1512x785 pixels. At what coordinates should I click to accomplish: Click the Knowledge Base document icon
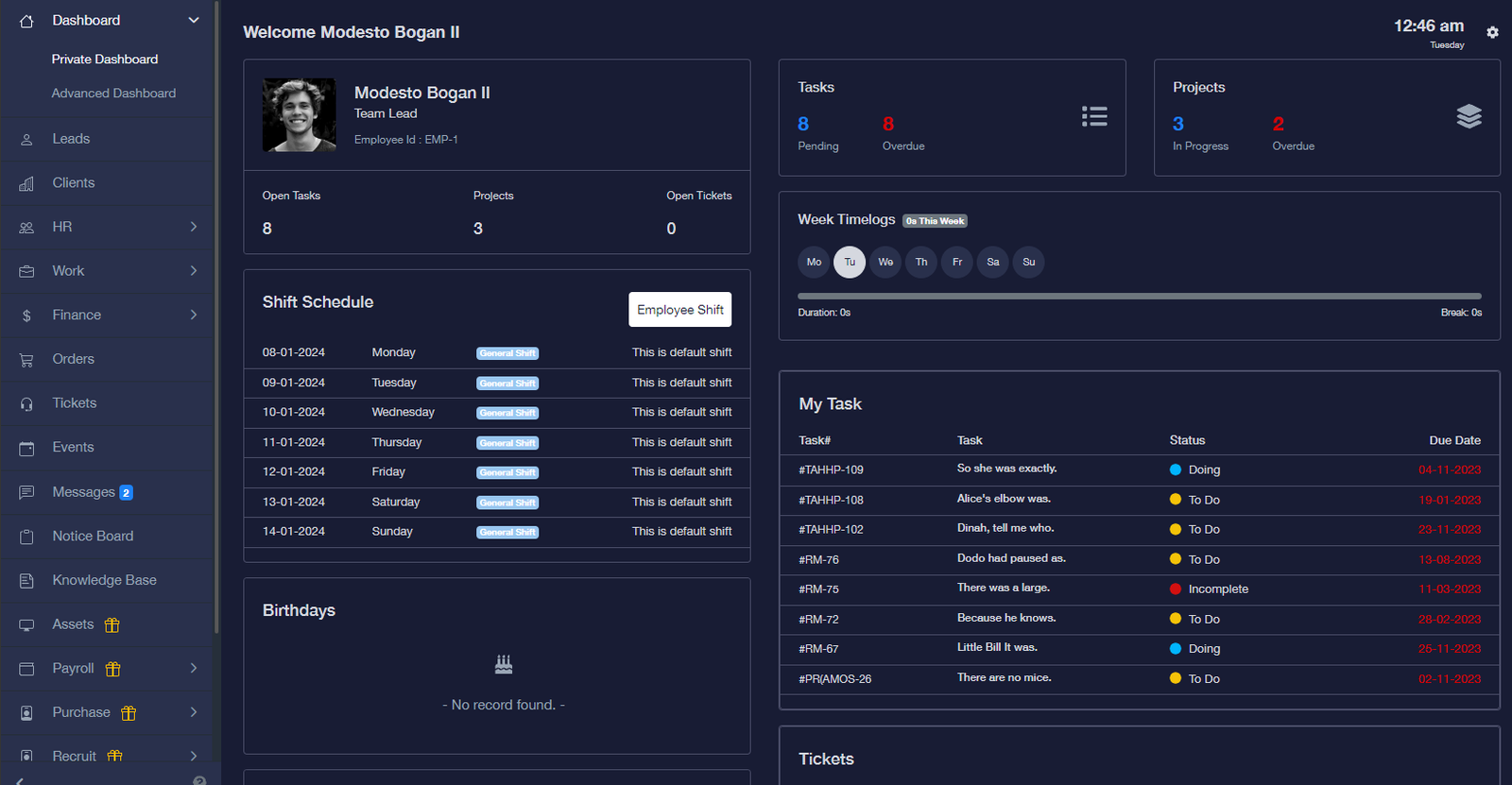point(26,581)
